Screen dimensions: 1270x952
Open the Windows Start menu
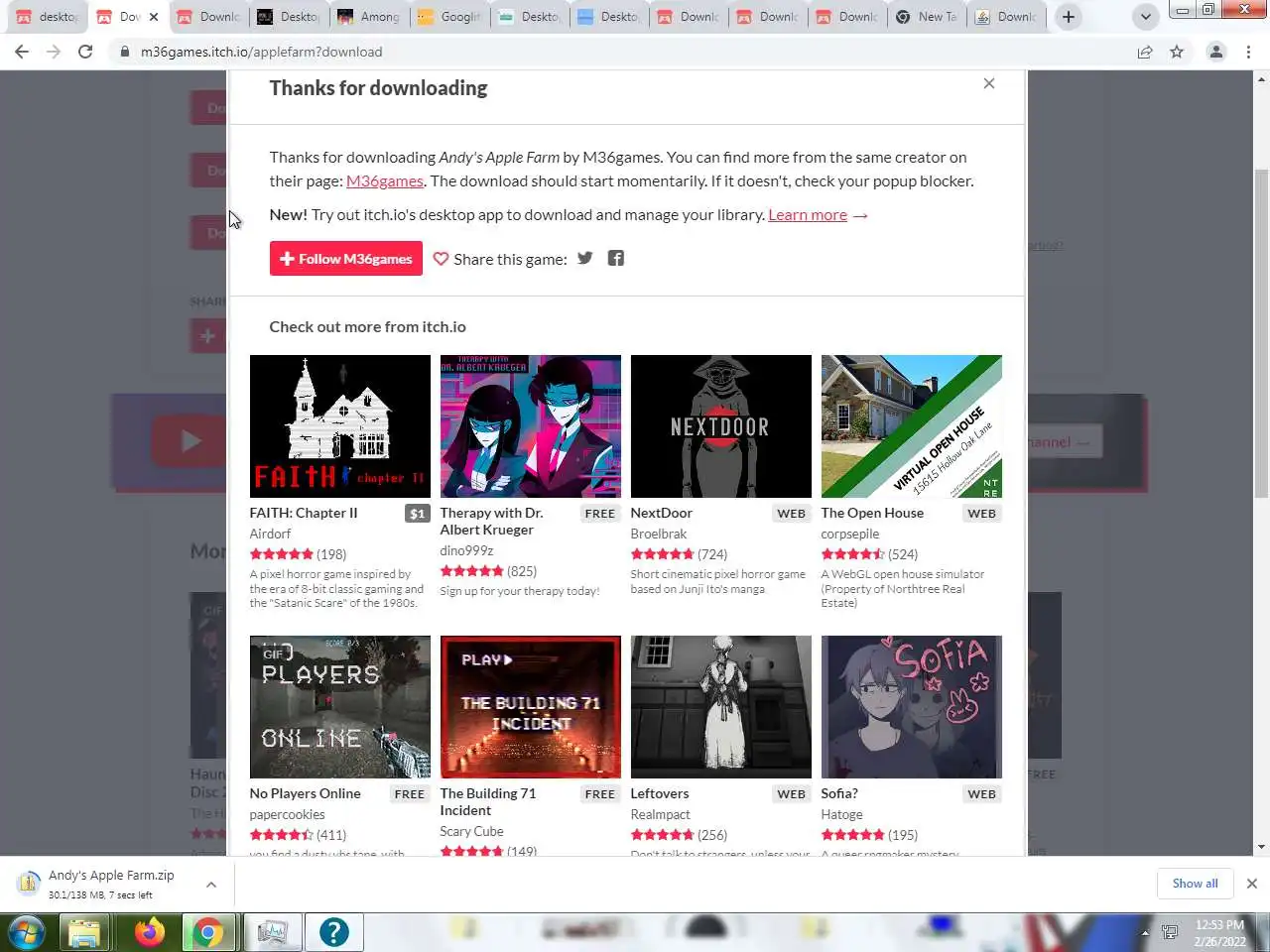[27, 932]
